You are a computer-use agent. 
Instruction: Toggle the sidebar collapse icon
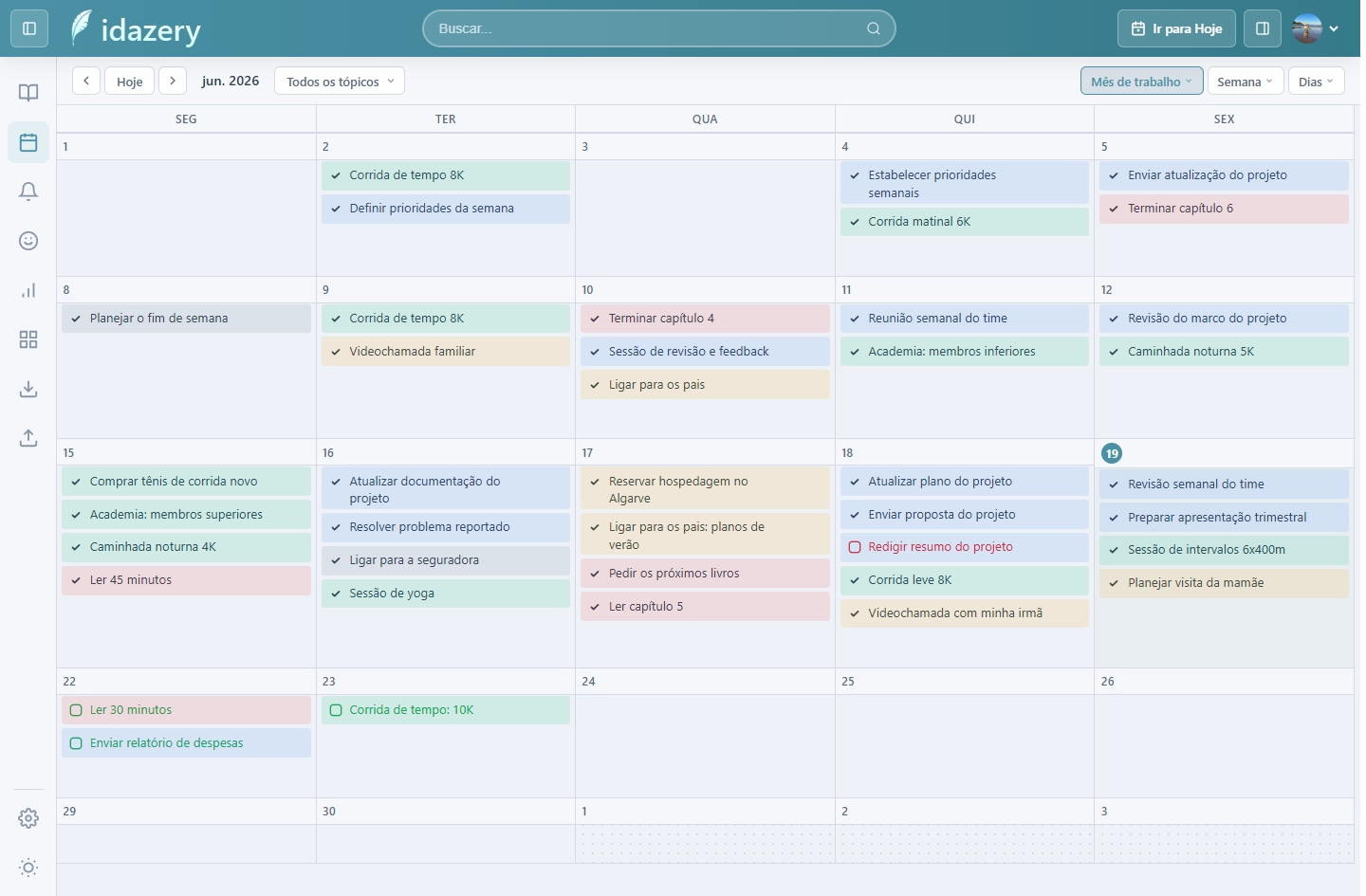pyautogui.click(x=29, y=28)
